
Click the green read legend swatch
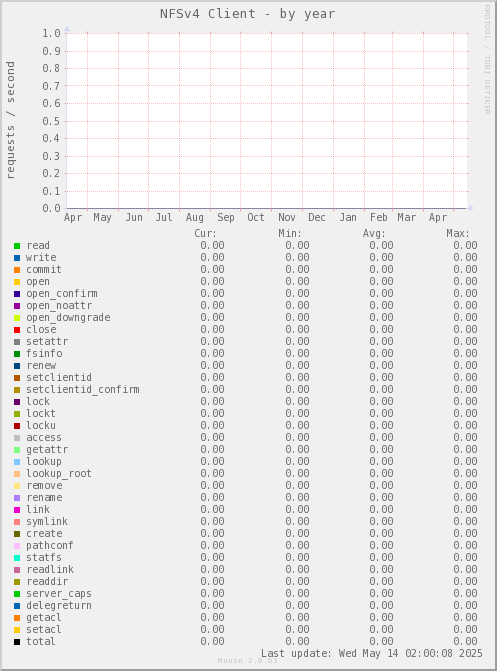[17, 246]
